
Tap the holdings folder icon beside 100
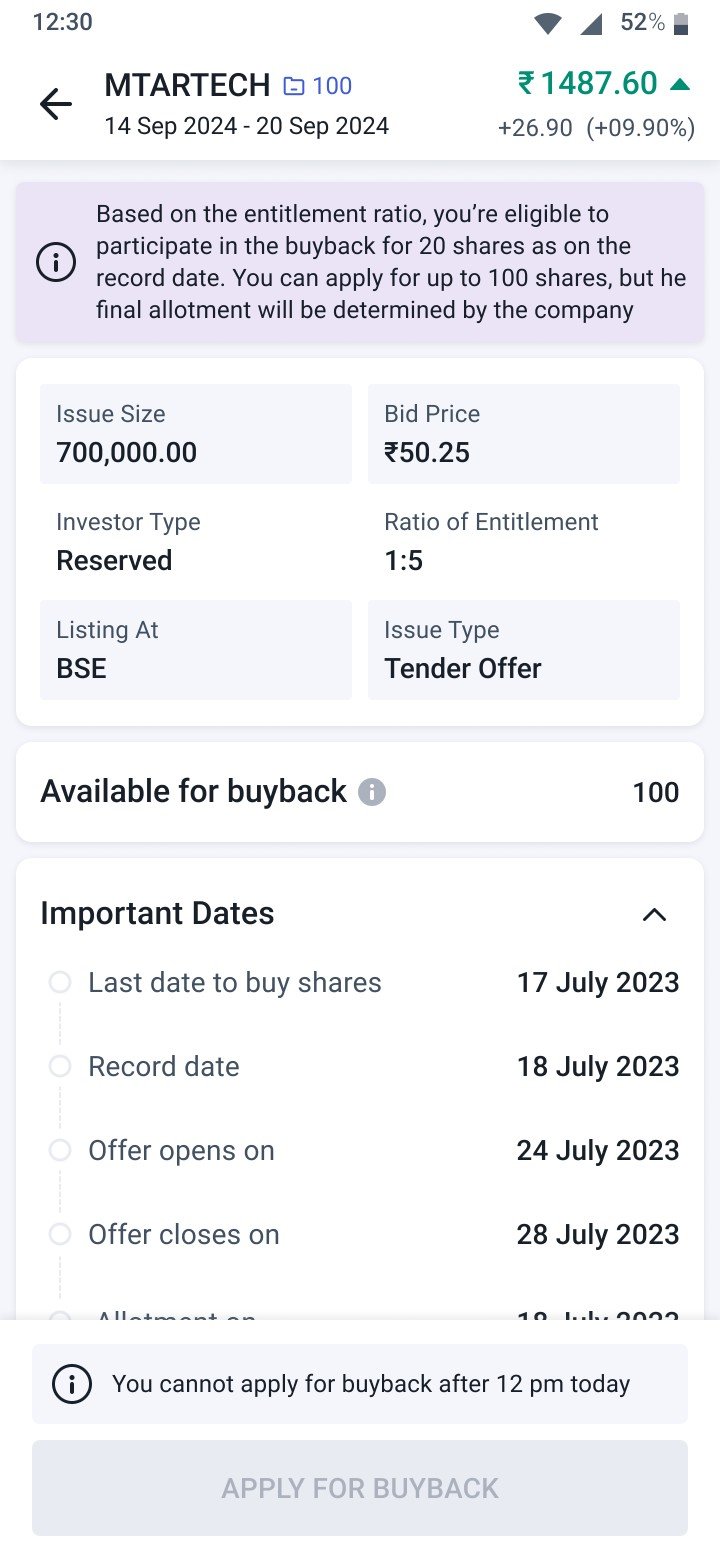294,87
